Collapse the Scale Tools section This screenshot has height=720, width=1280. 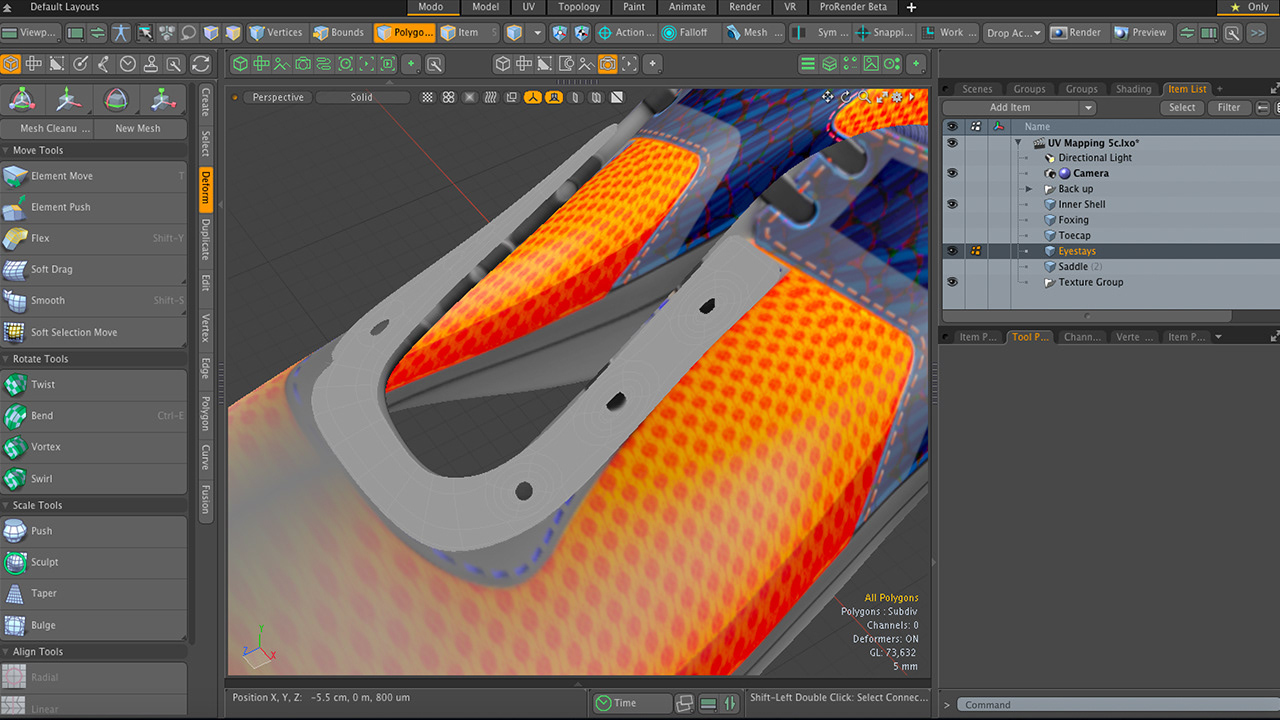pyautogui.click(x=7, y=506)
